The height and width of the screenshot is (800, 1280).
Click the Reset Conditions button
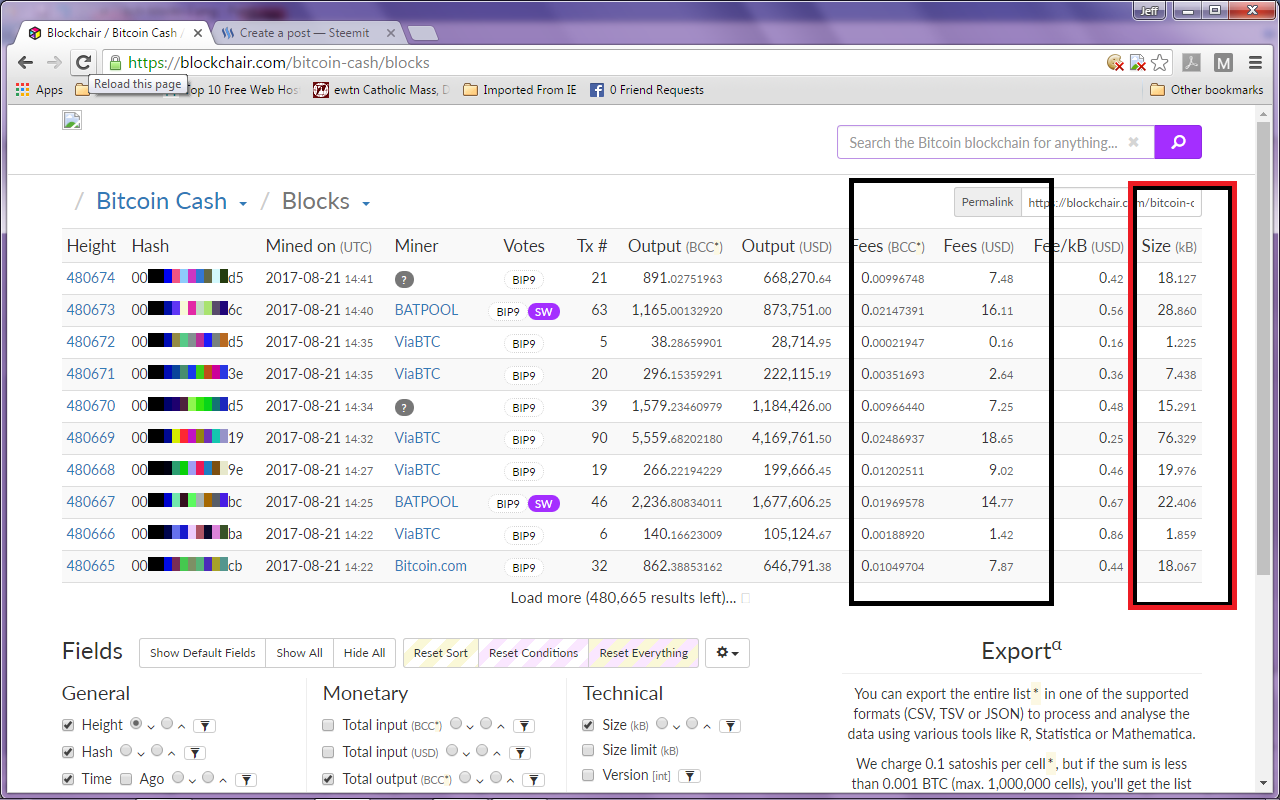tap(533, 653)
